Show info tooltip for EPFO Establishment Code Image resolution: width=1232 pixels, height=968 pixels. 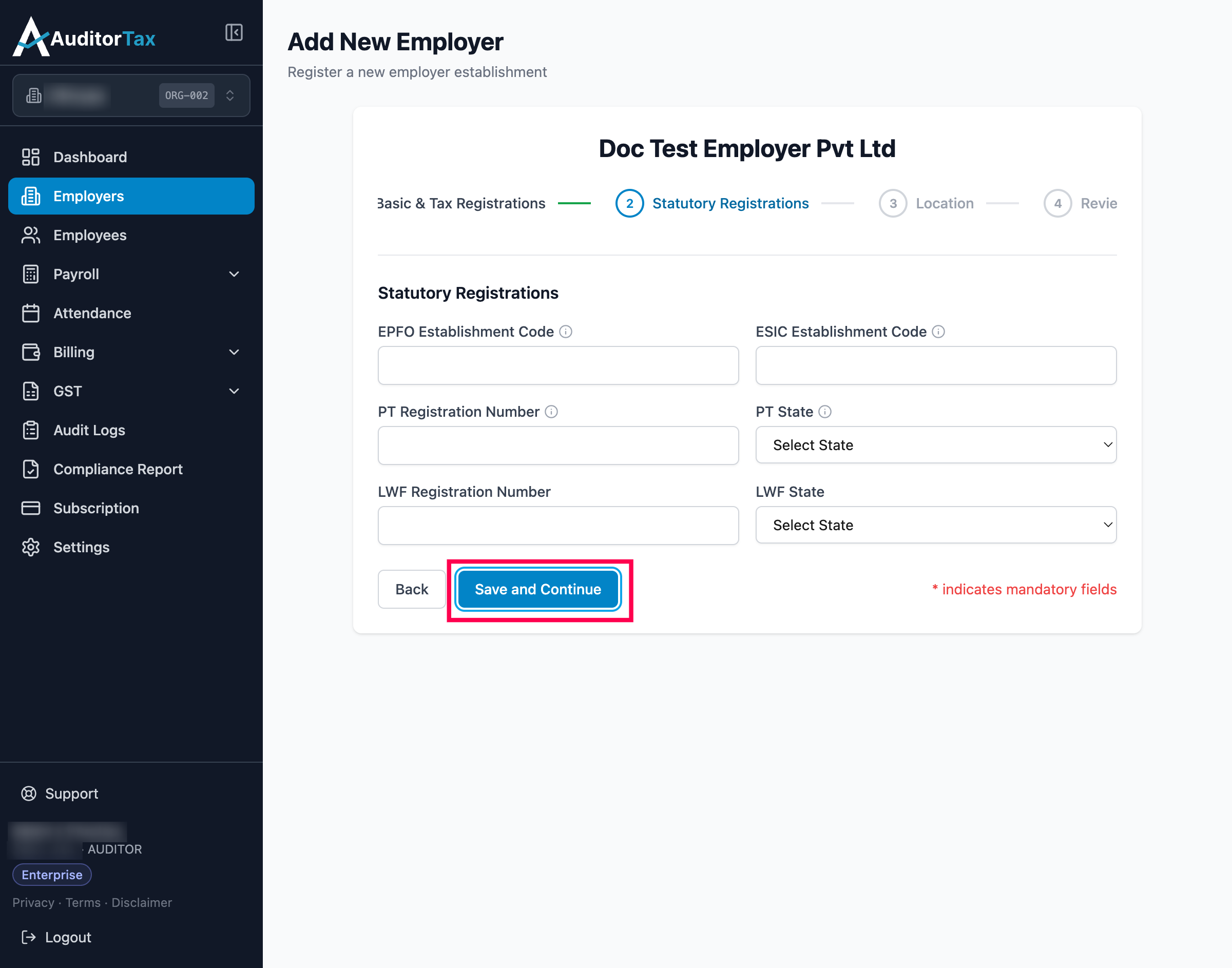pos(566,332)
